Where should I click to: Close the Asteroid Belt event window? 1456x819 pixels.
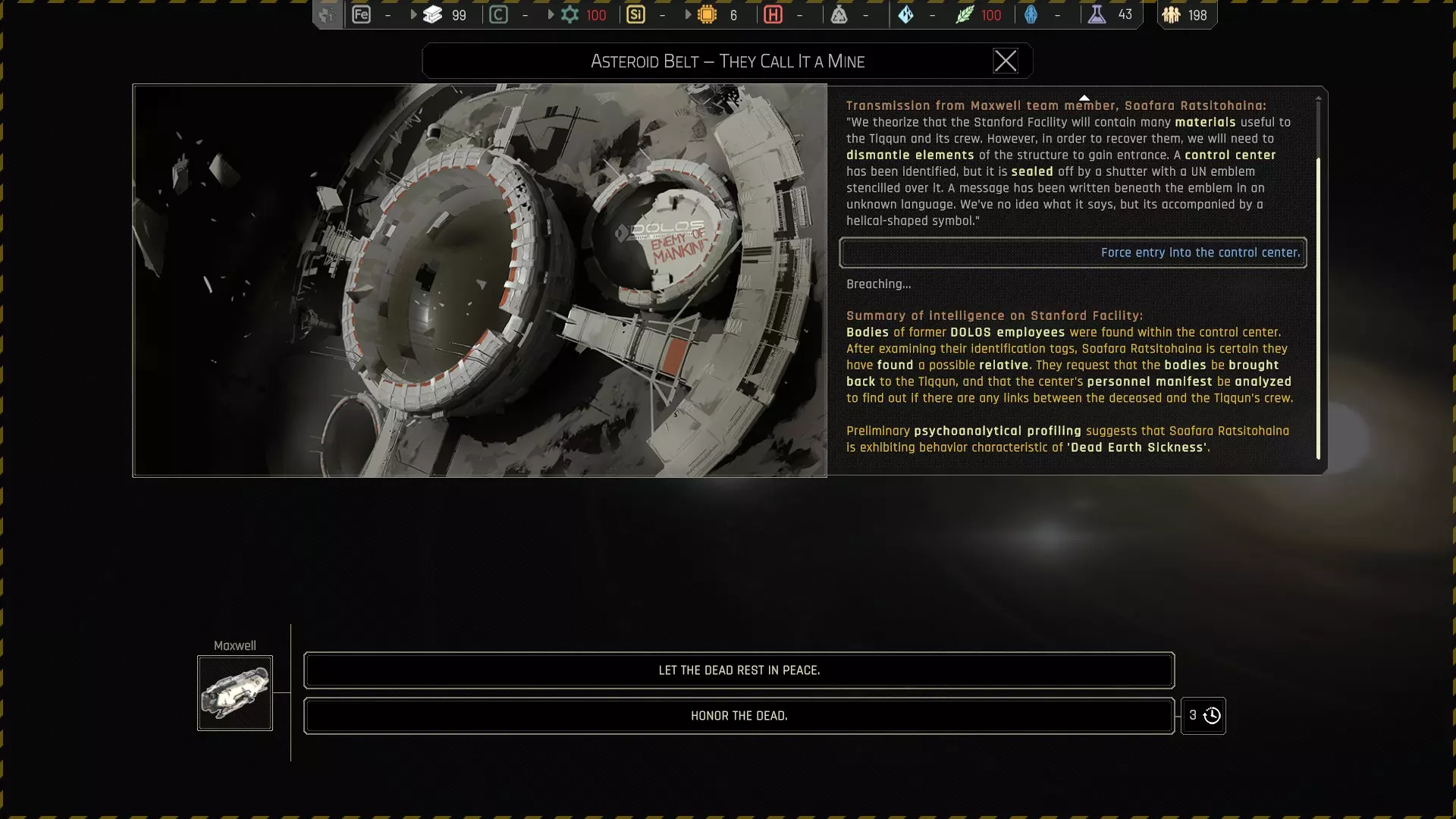pos(1005,61)
